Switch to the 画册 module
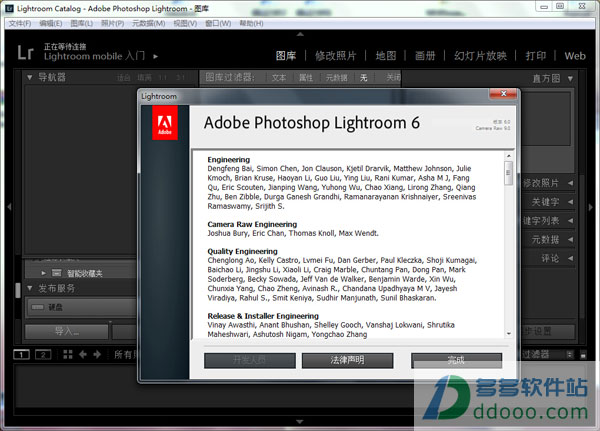 [x=425, y=56]
